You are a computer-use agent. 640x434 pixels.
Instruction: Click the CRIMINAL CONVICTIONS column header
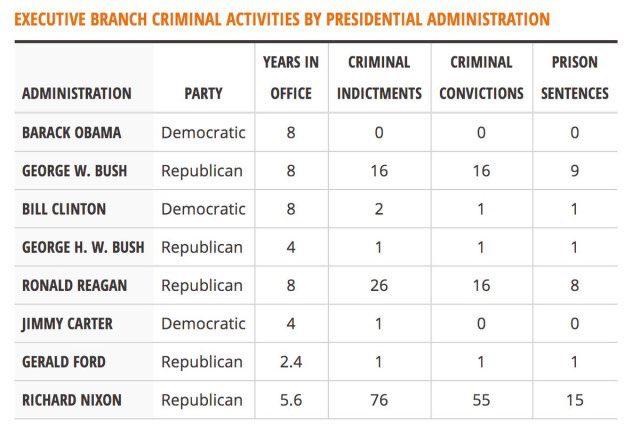point(481,78)
